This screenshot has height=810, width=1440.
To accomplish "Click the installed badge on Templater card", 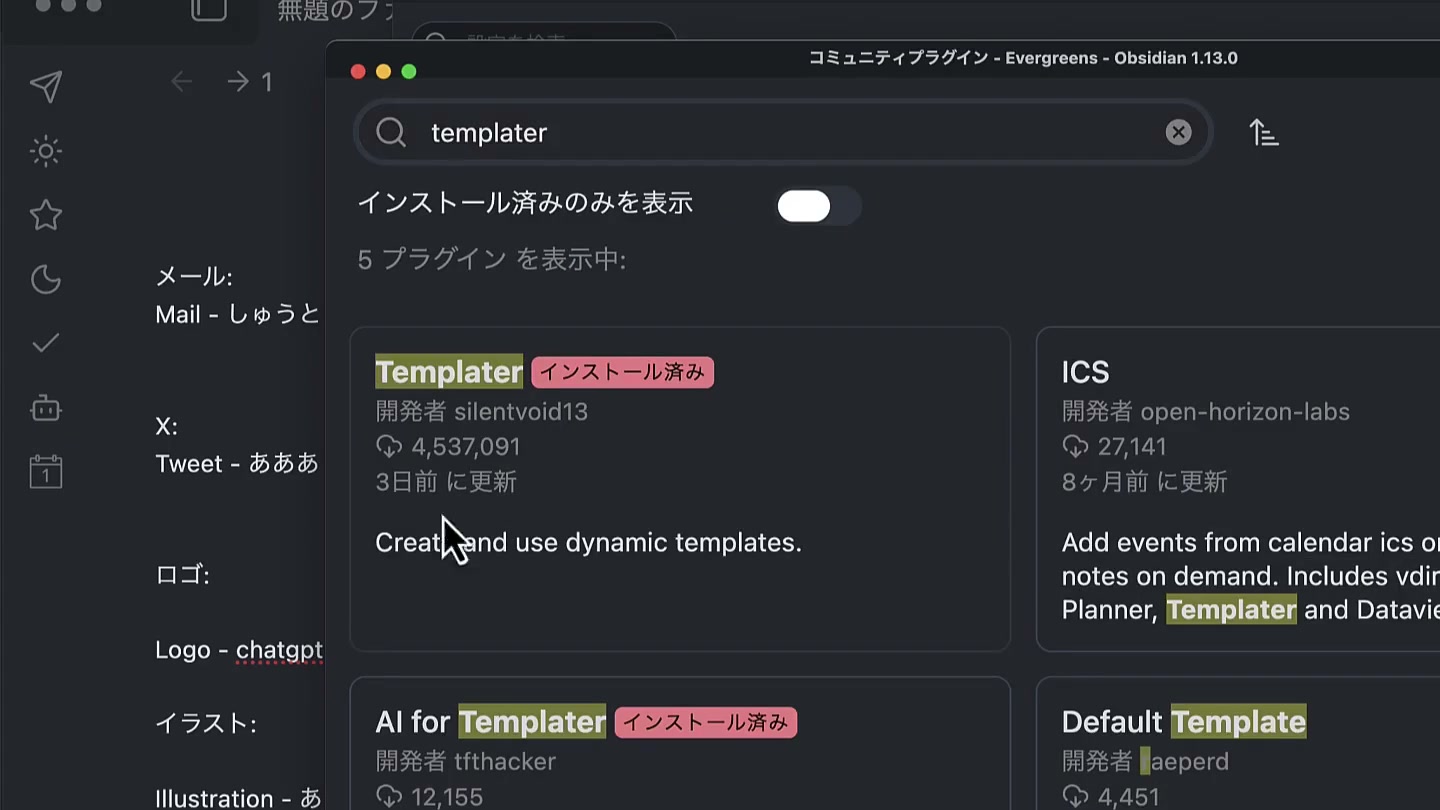I will 622,372.
